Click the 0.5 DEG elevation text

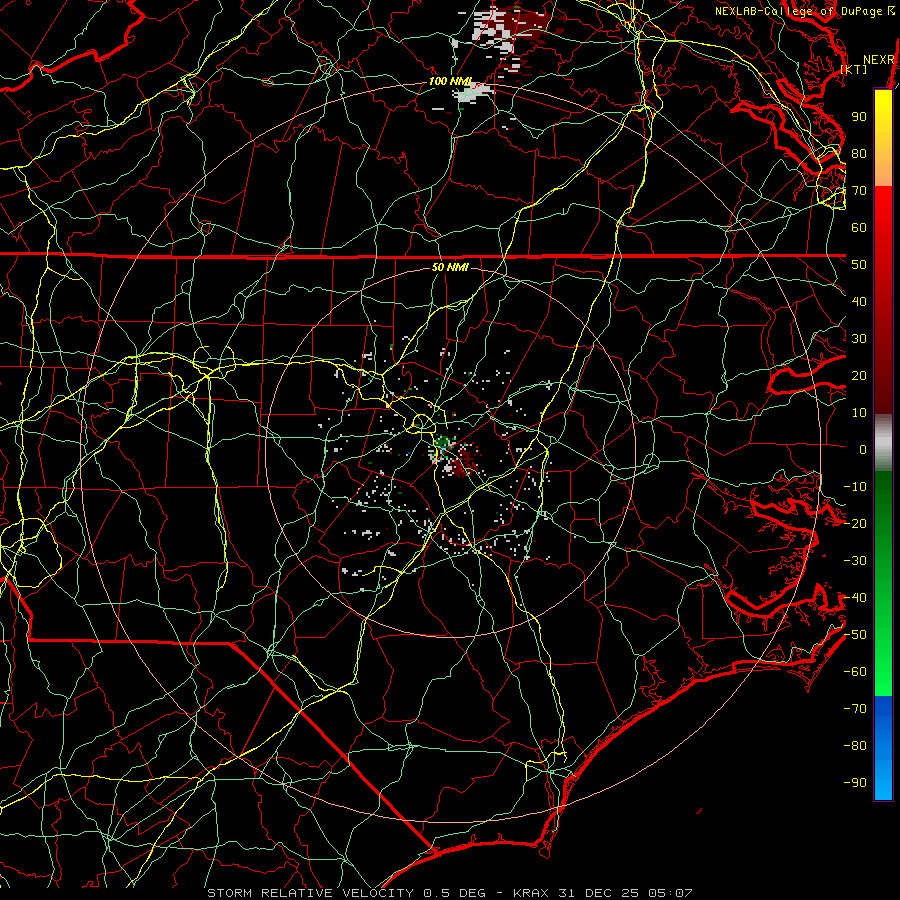click(x=455, y=893)
